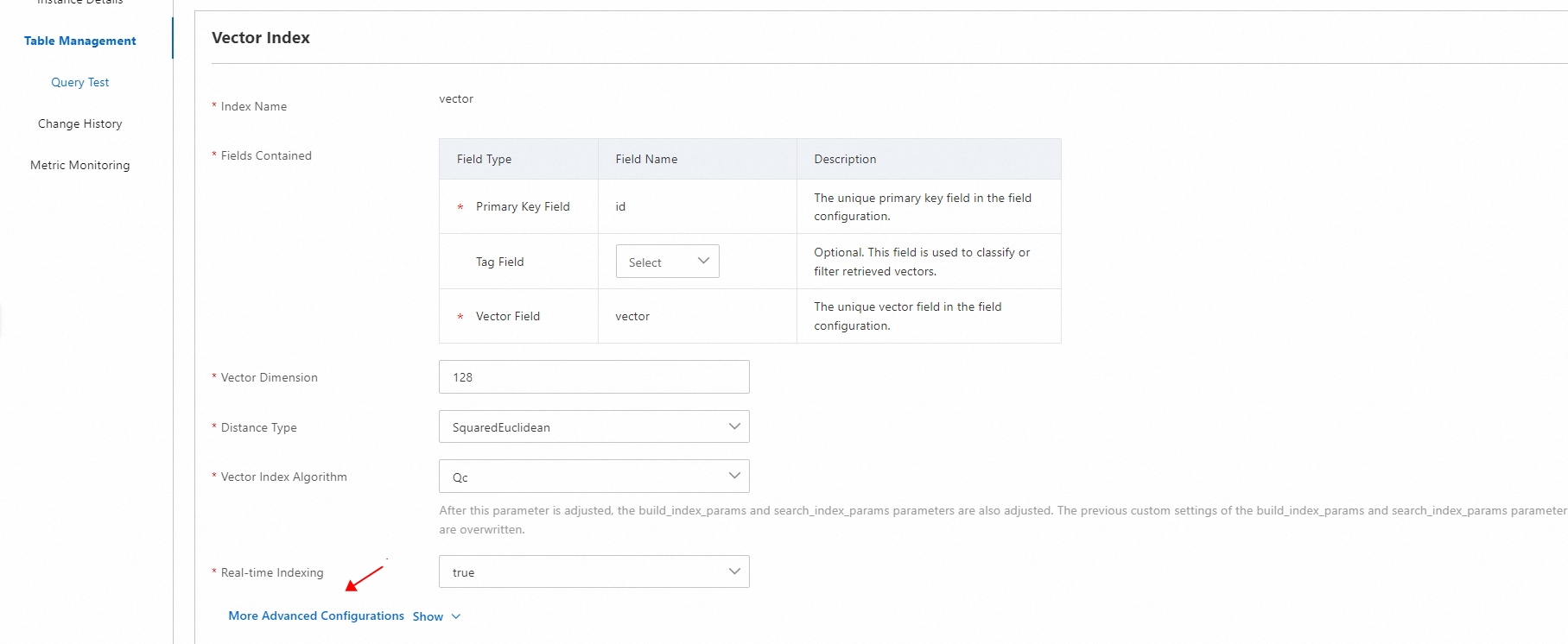Open Table Management in the sidebar

coord(79,41)
